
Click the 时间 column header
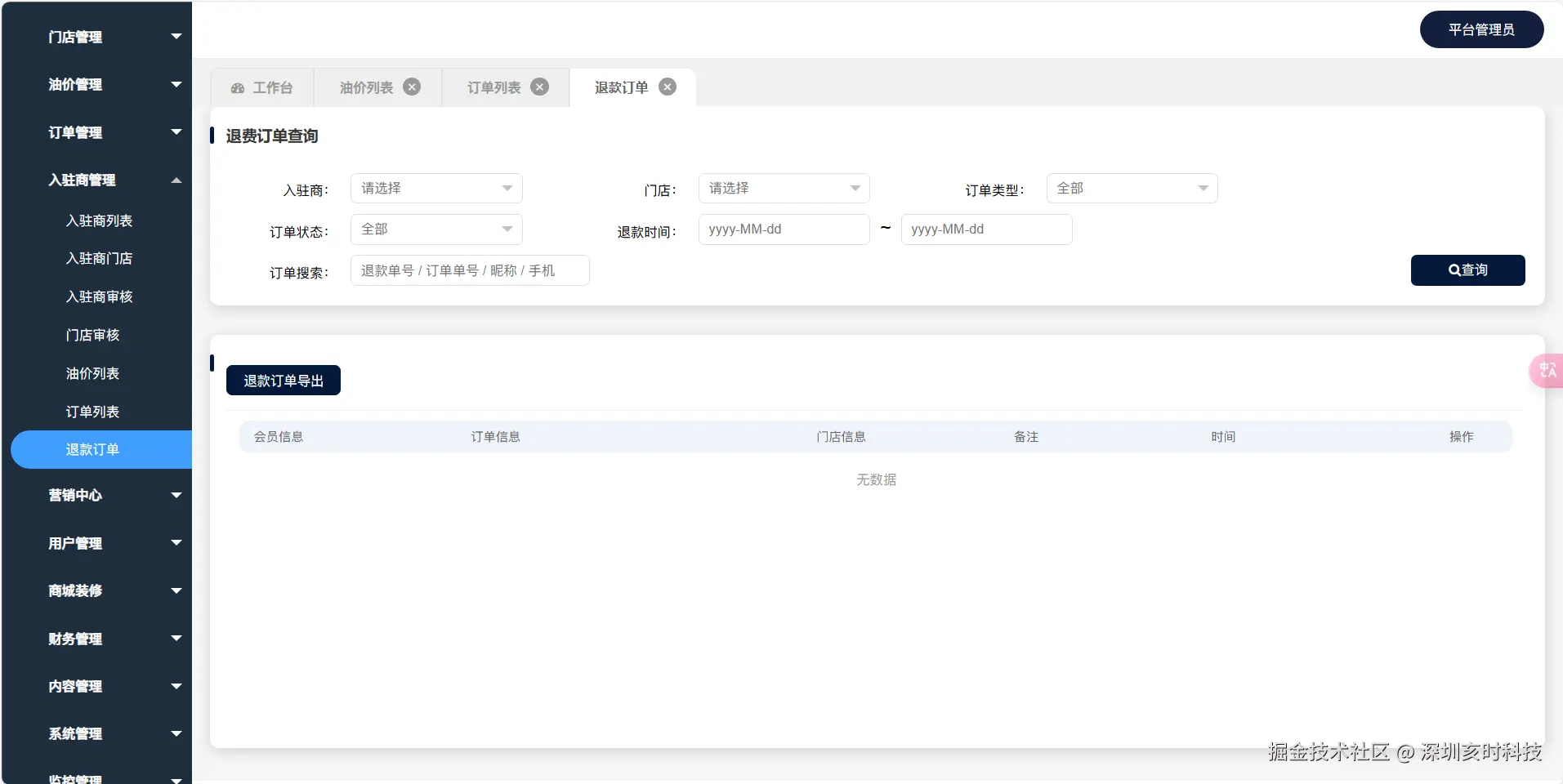click(1223, 437)
